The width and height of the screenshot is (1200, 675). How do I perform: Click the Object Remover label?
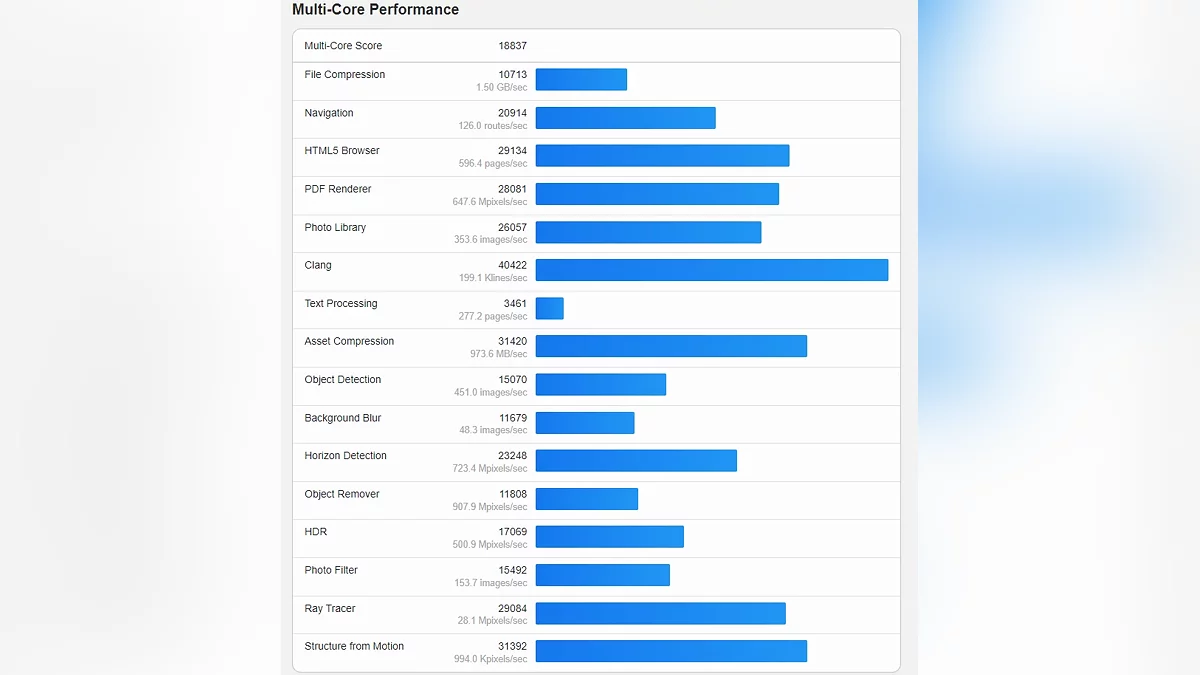pyautogui.click(x=342, y=494)
